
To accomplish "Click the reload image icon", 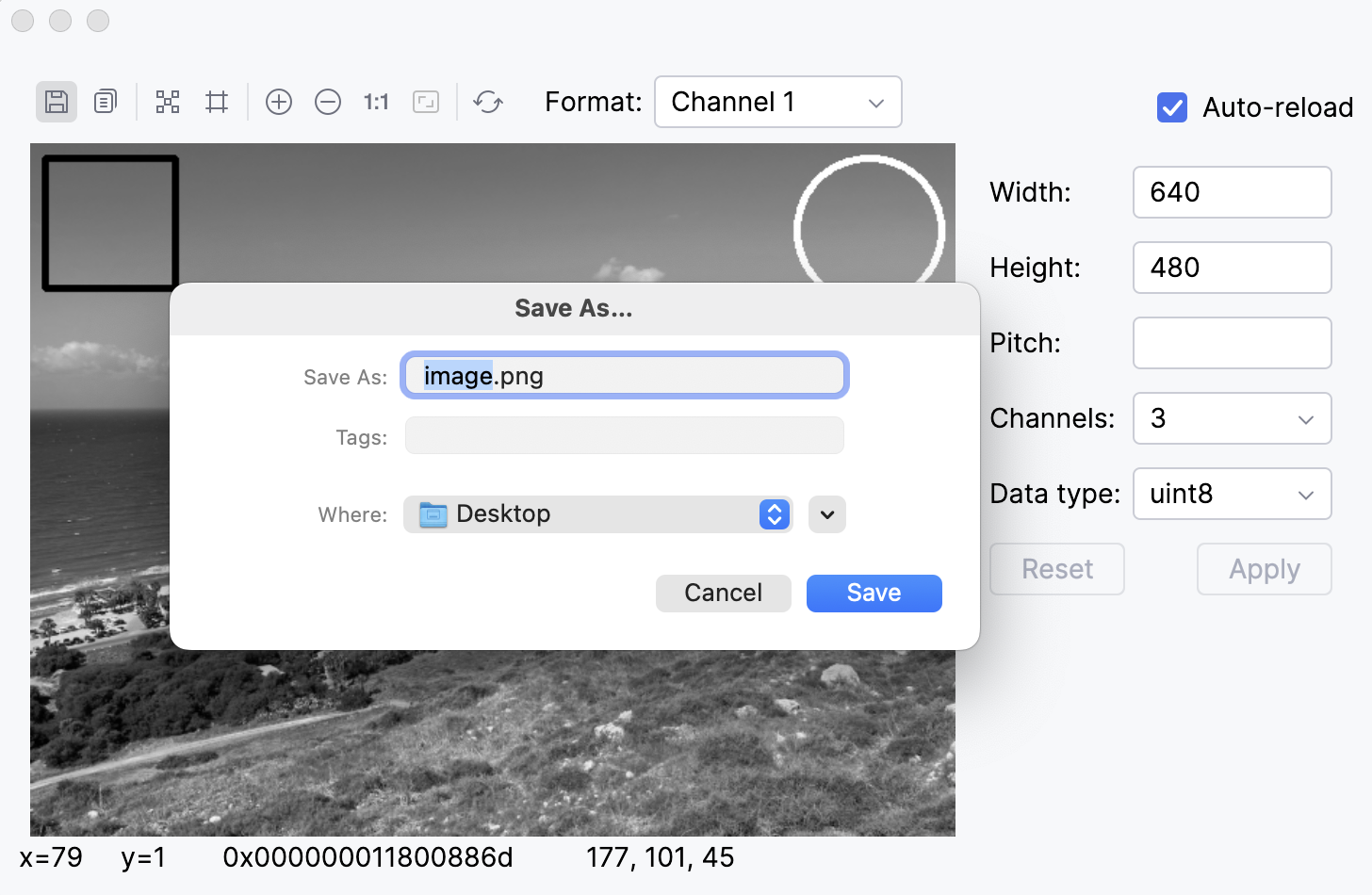I will click(487, 102).
